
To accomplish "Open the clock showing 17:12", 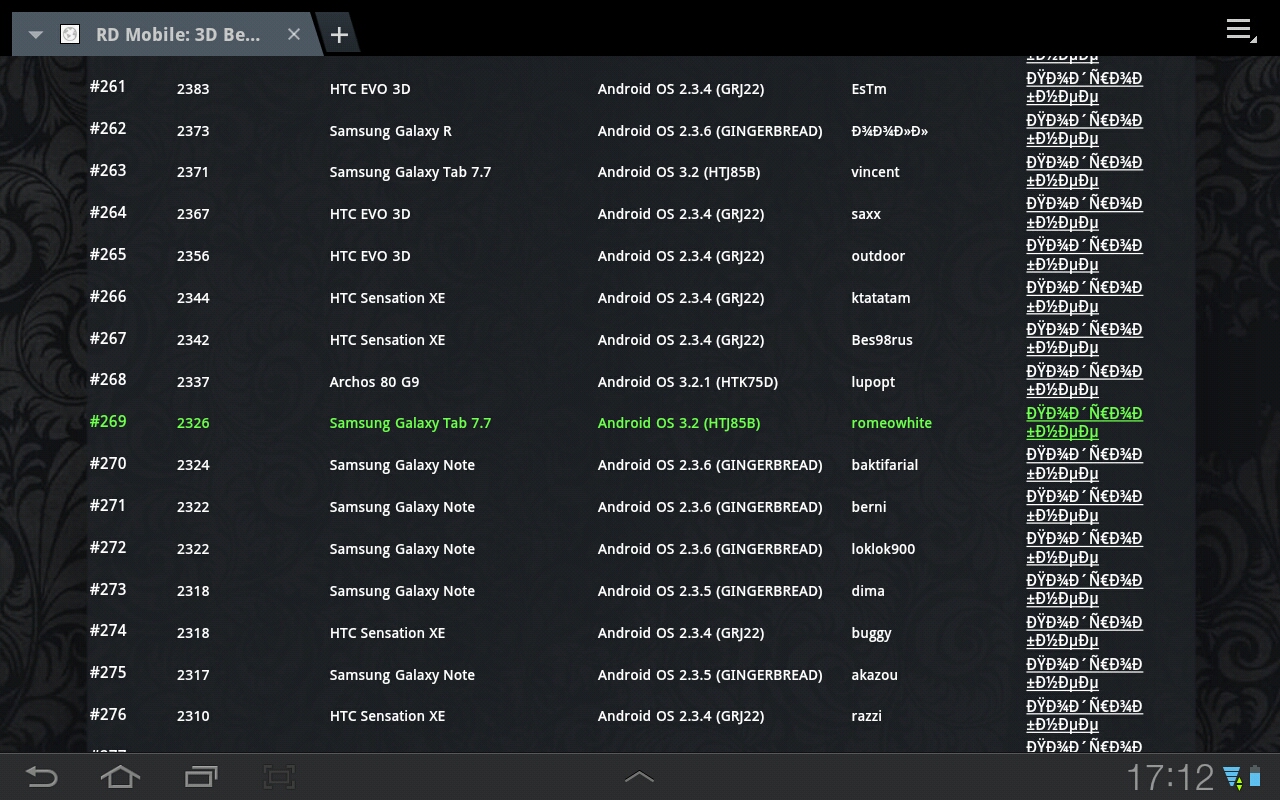I will tap(1170, 777).
